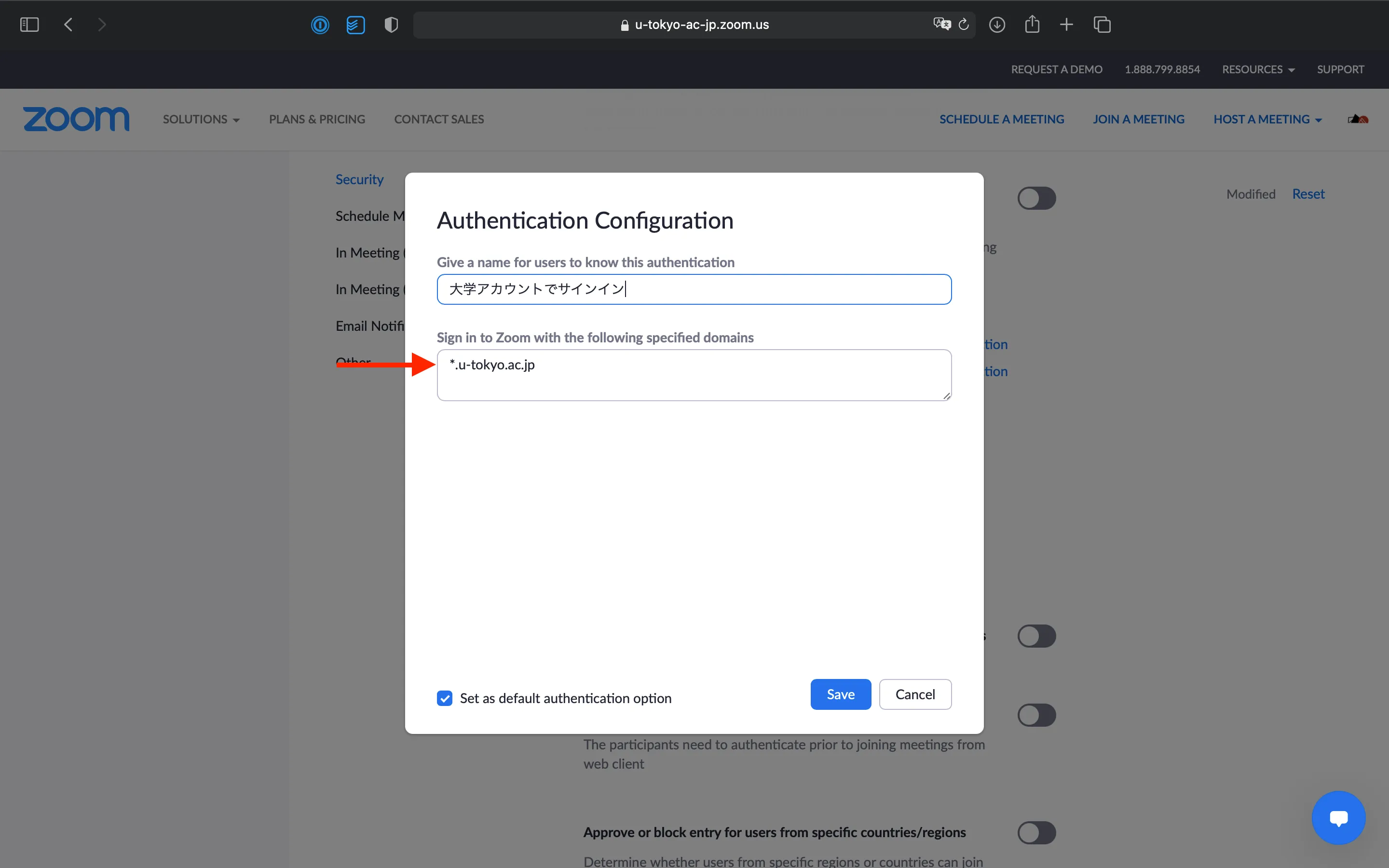Expand the SOLUTIONS dropdown menu
This screenshot has width=1389, height=868.
coord(201,120)
